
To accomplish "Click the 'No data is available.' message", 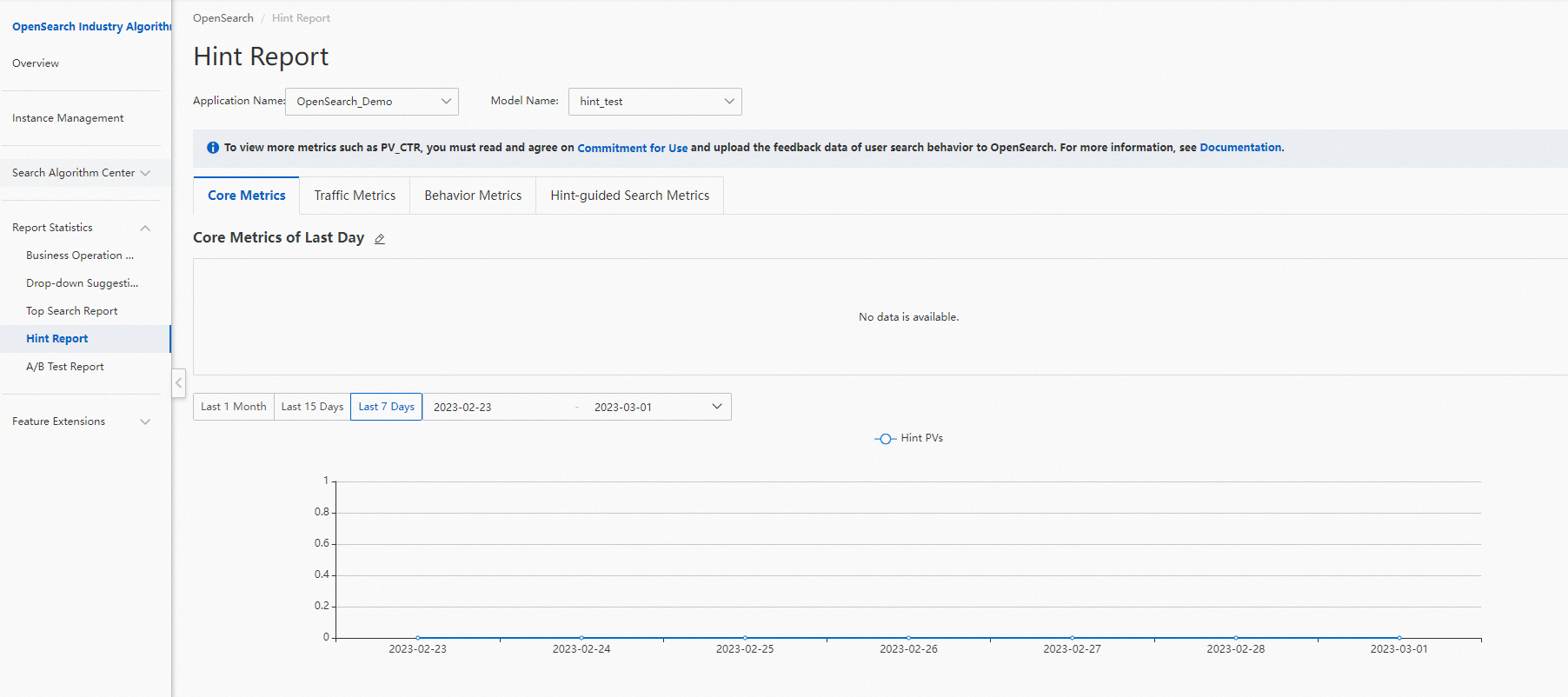I will [908, 317].
